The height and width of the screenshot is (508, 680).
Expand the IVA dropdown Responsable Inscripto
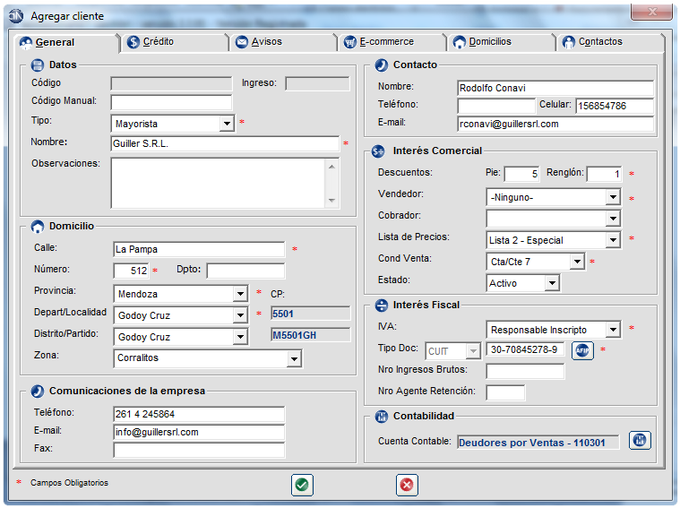point(613,330)
